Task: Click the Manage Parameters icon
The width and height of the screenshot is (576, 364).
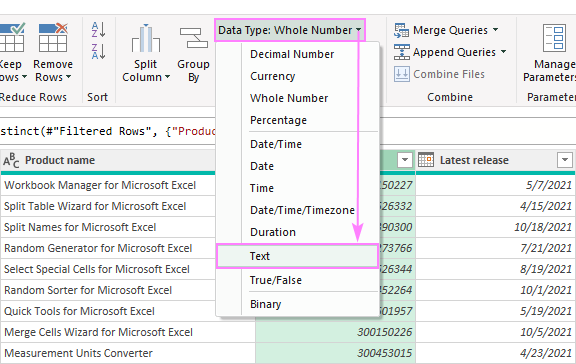Action: point(554,38)
